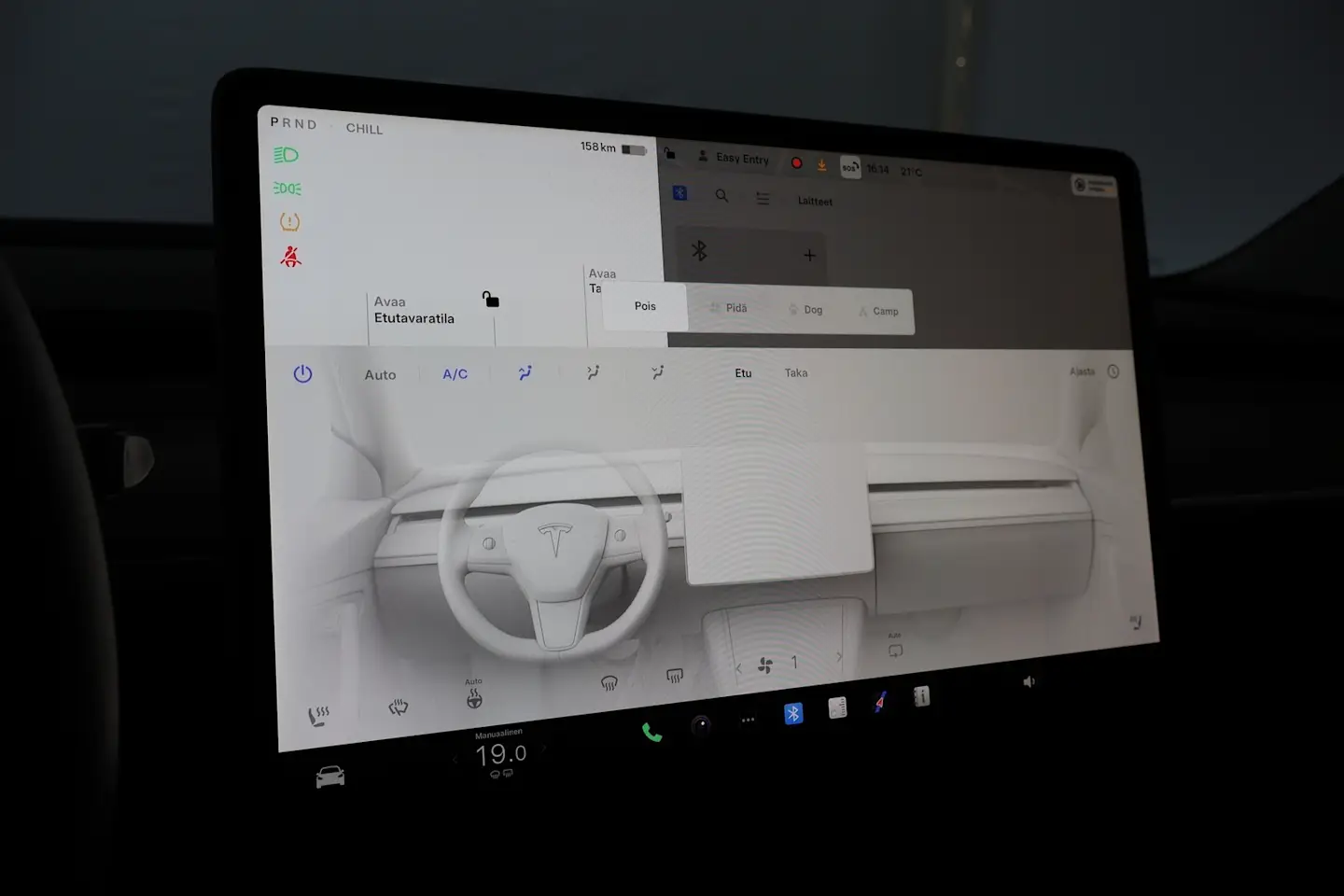Tap the SOS emergency call icon
This screenshot has width=1344, height=896.
click(850, 167)
